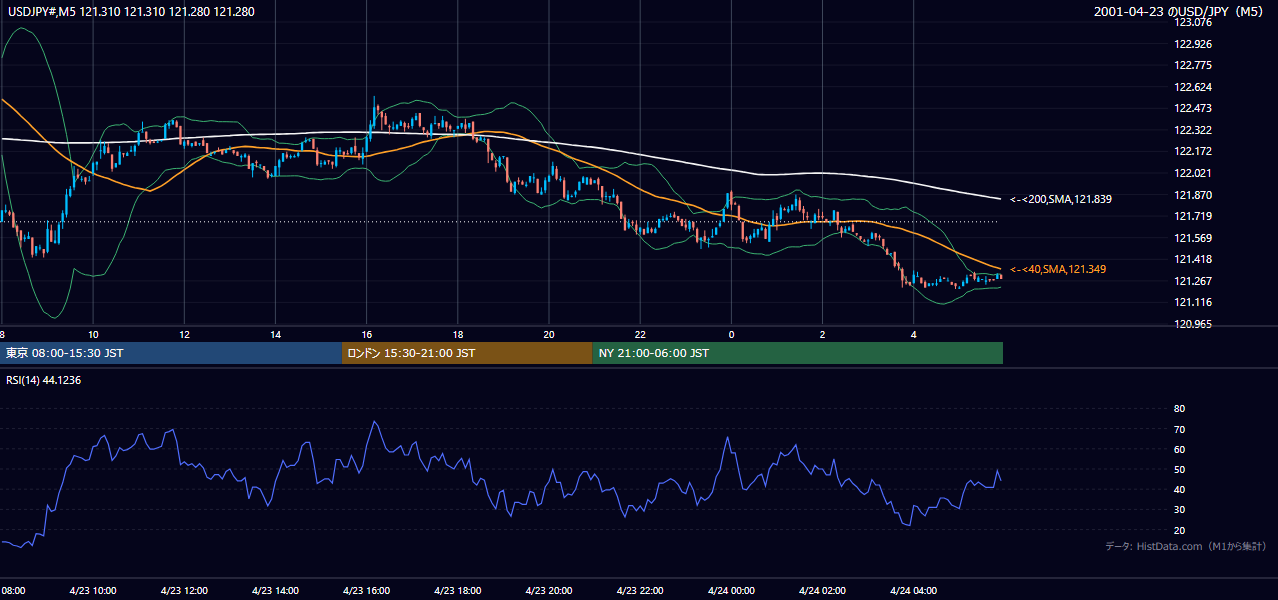The height and width of the screenshot is (600, 1278).
Task: Click RSI axis level 40
Action: [1179, 489]
